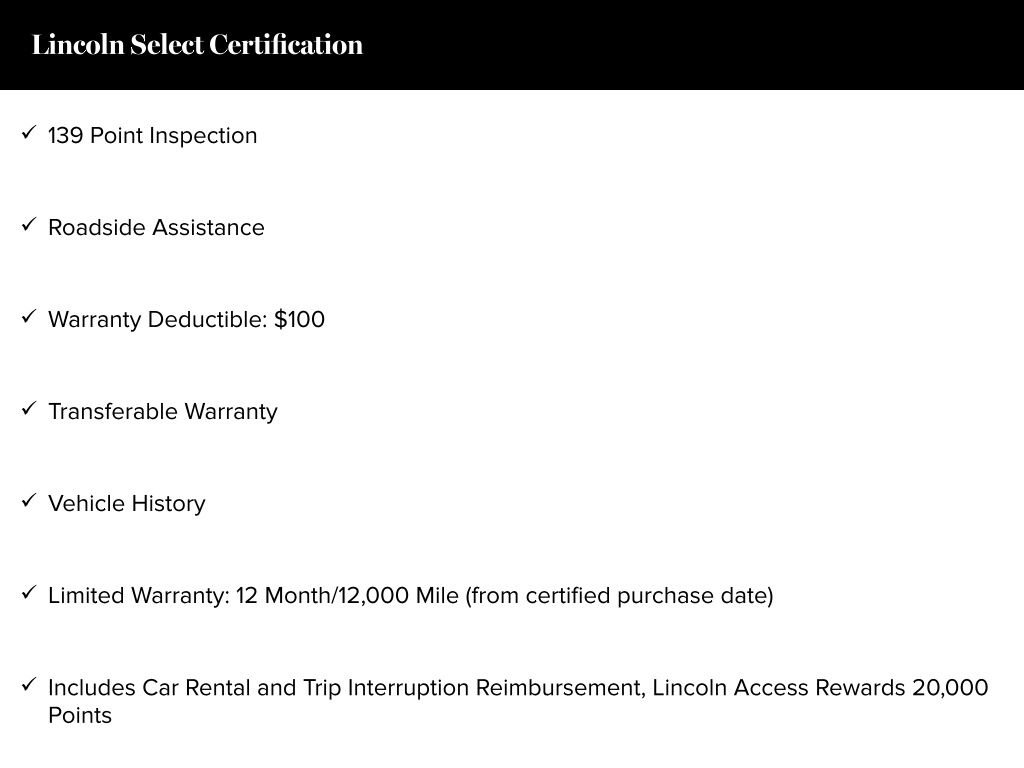Select the Roadside Assistance line
The width and height of the screenshot is (1024, 768).
coord(156,227)
